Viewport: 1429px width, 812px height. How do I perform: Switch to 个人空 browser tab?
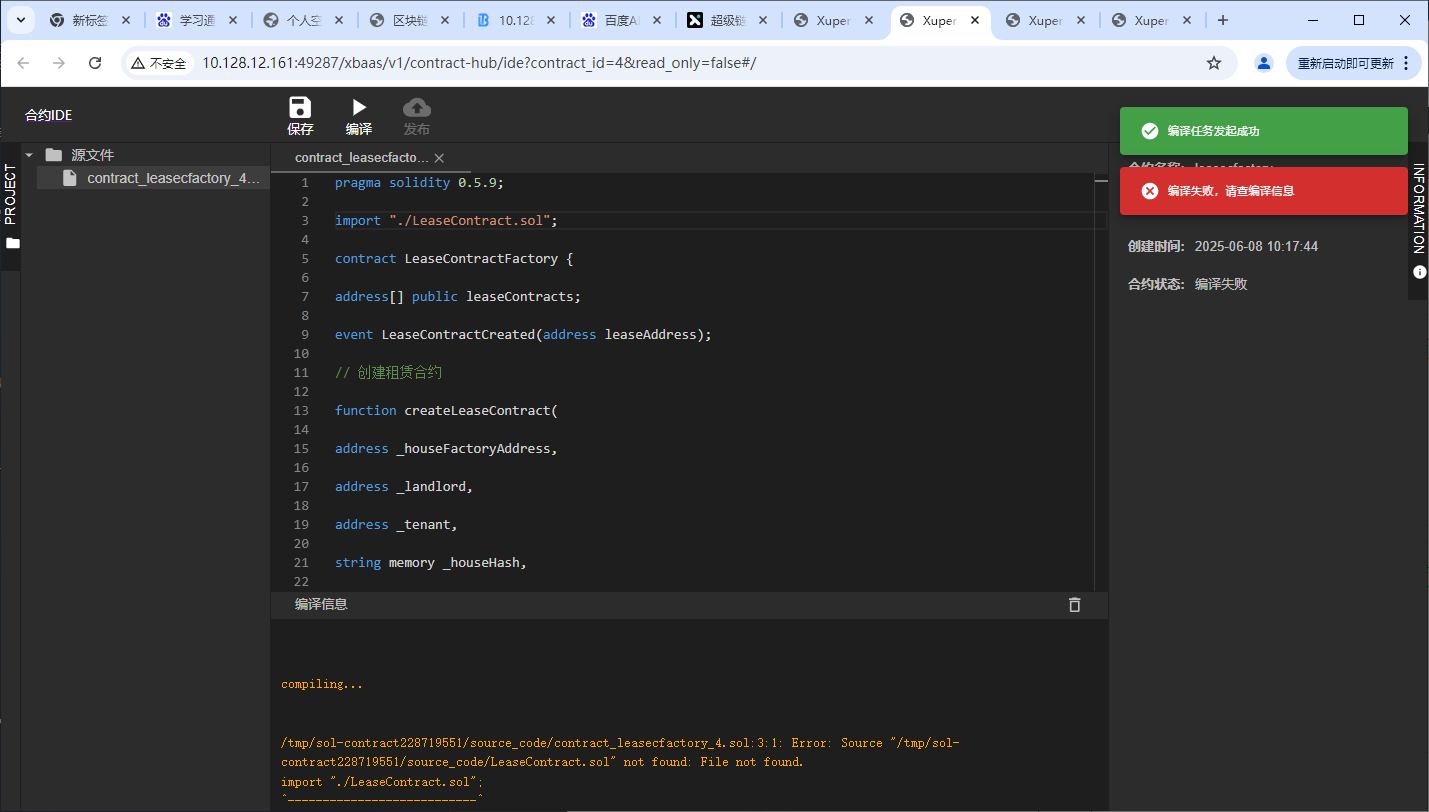click(303, 20)
